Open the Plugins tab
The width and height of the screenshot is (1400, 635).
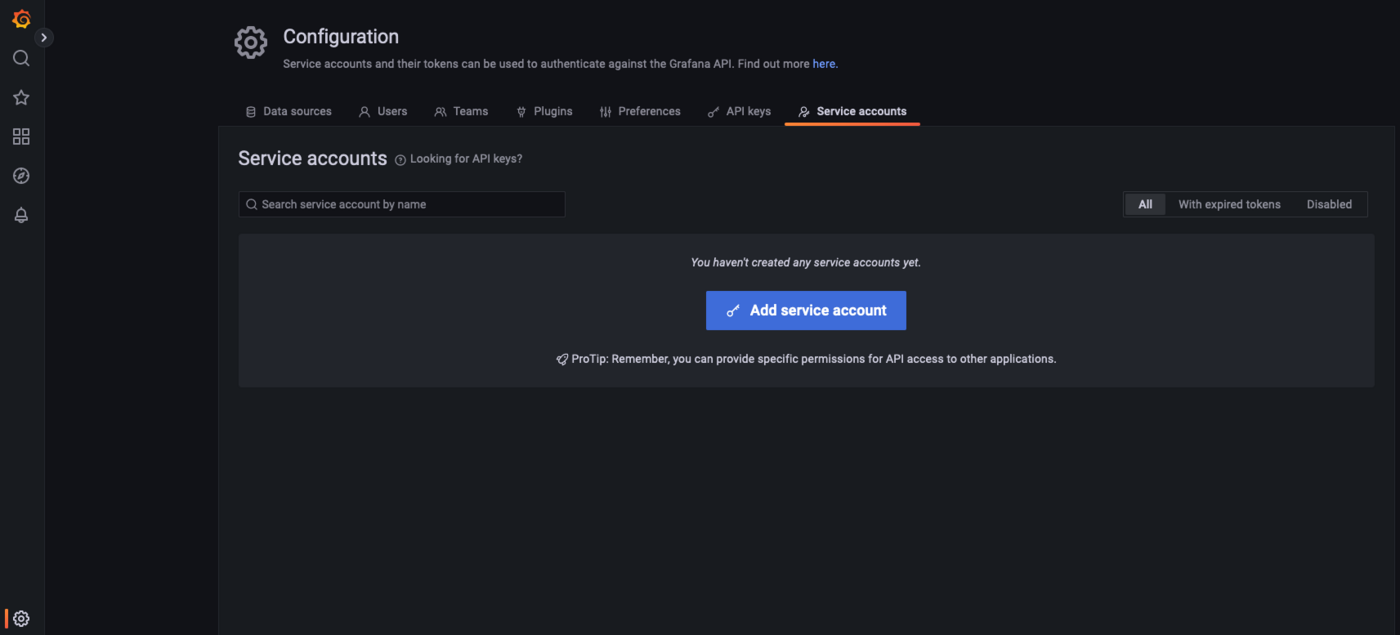(545, 111)
